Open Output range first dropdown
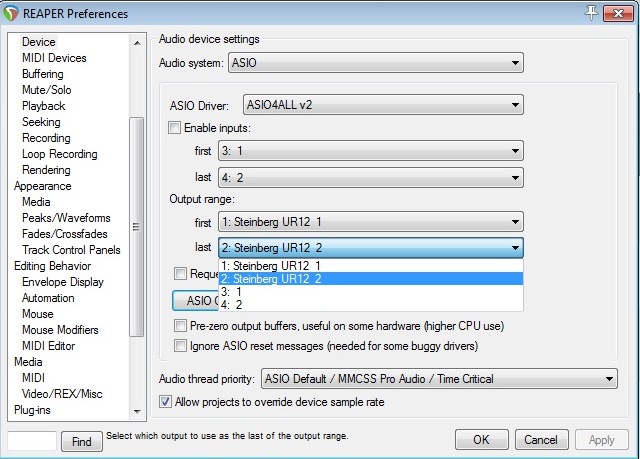640x459 pixels. tap(371, 222)
